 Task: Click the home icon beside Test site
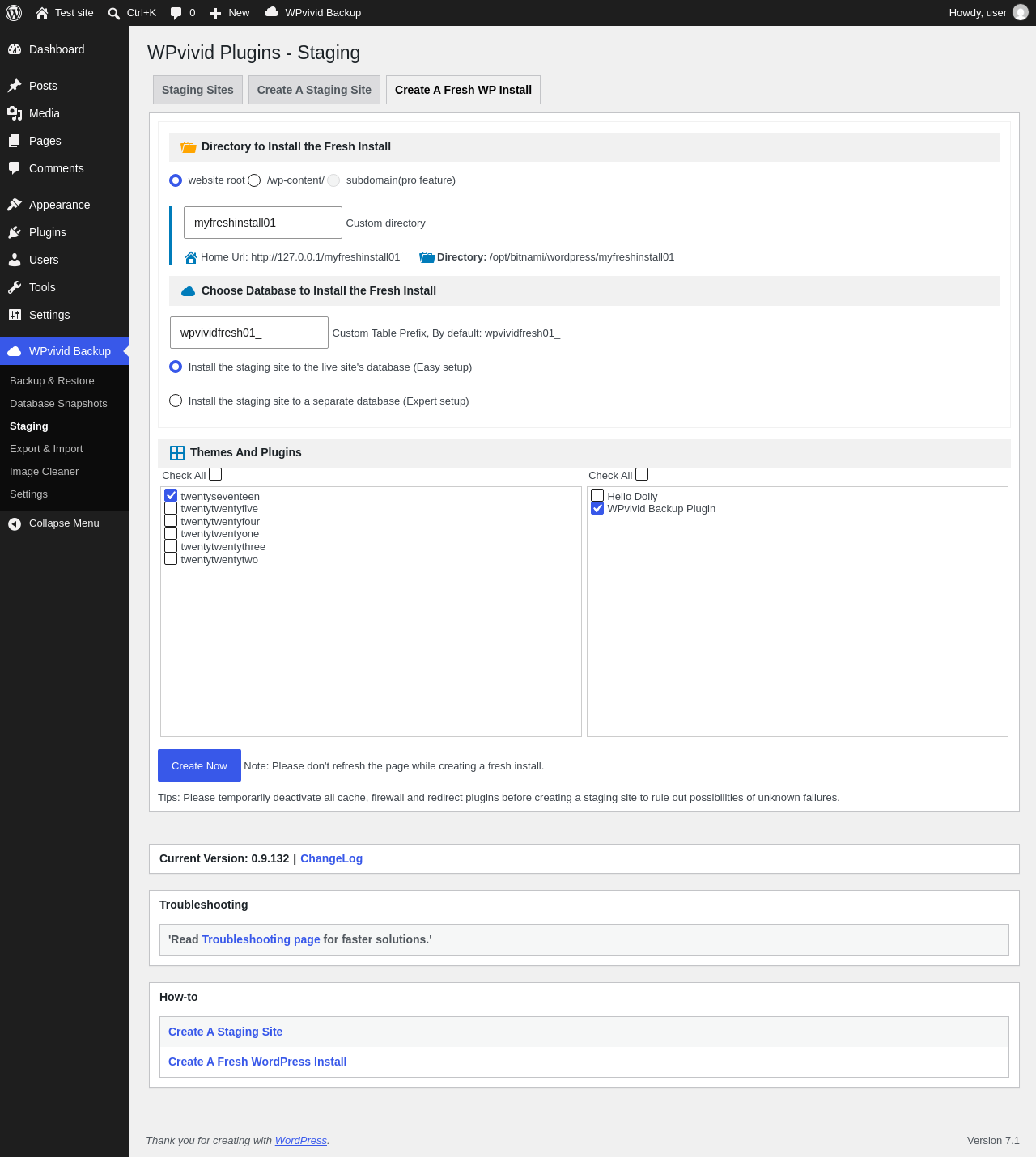42,13
